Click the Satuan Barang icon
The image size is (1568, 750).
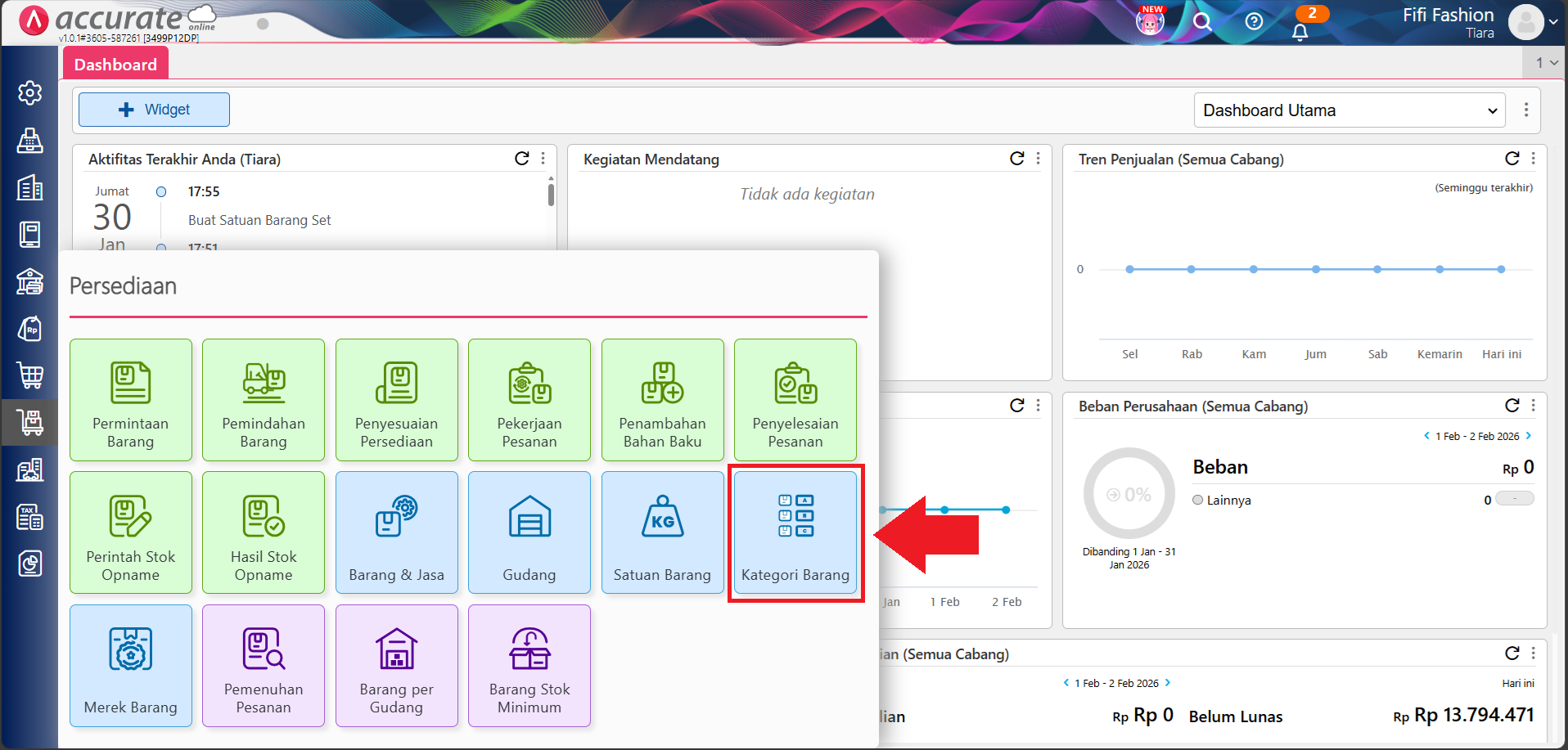pyautogui.click(x=662, y=532)
